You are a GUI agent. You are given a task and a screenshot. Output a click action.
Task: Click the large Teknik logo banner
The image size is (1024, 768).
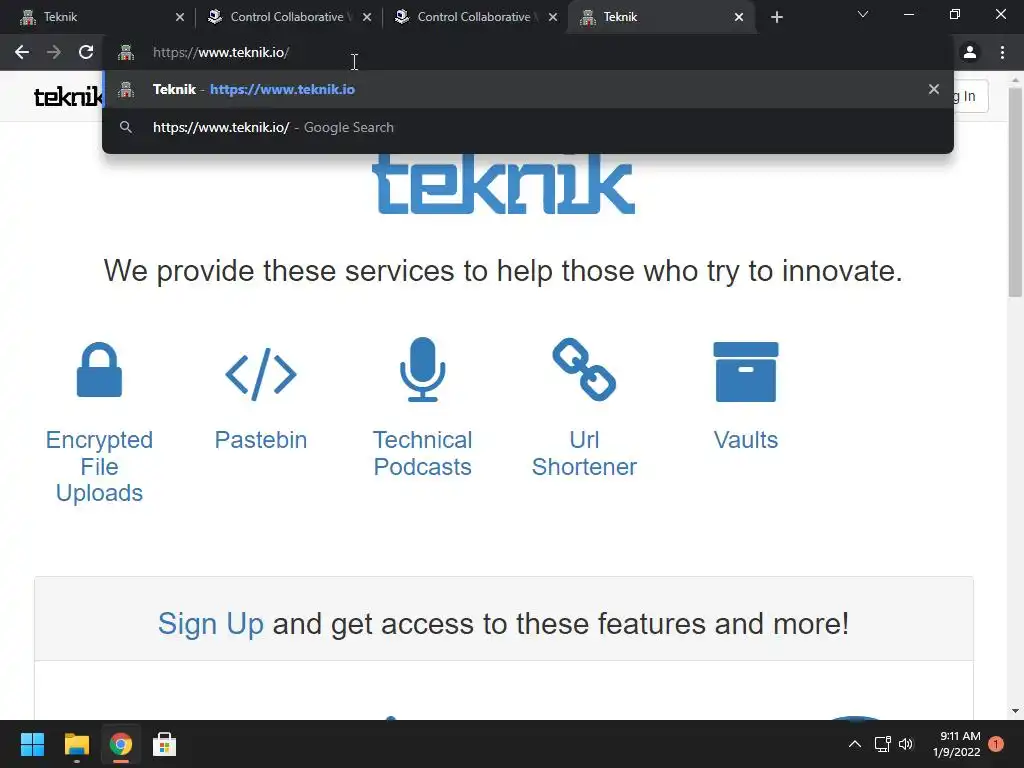(x=504, y=184)
